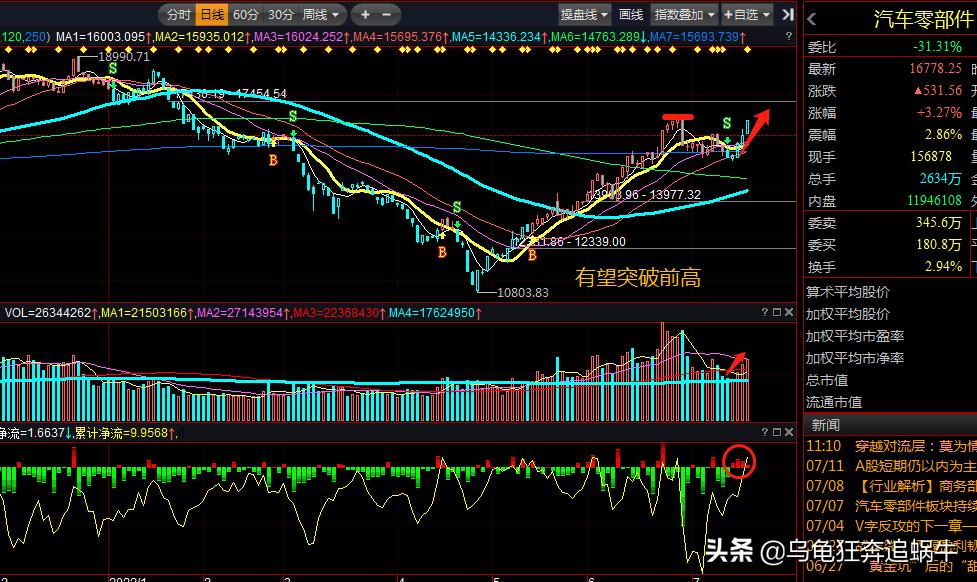The image size is (977, 582).
Task: Click the VOL=26344262 volume label
Action: (50, 312)
